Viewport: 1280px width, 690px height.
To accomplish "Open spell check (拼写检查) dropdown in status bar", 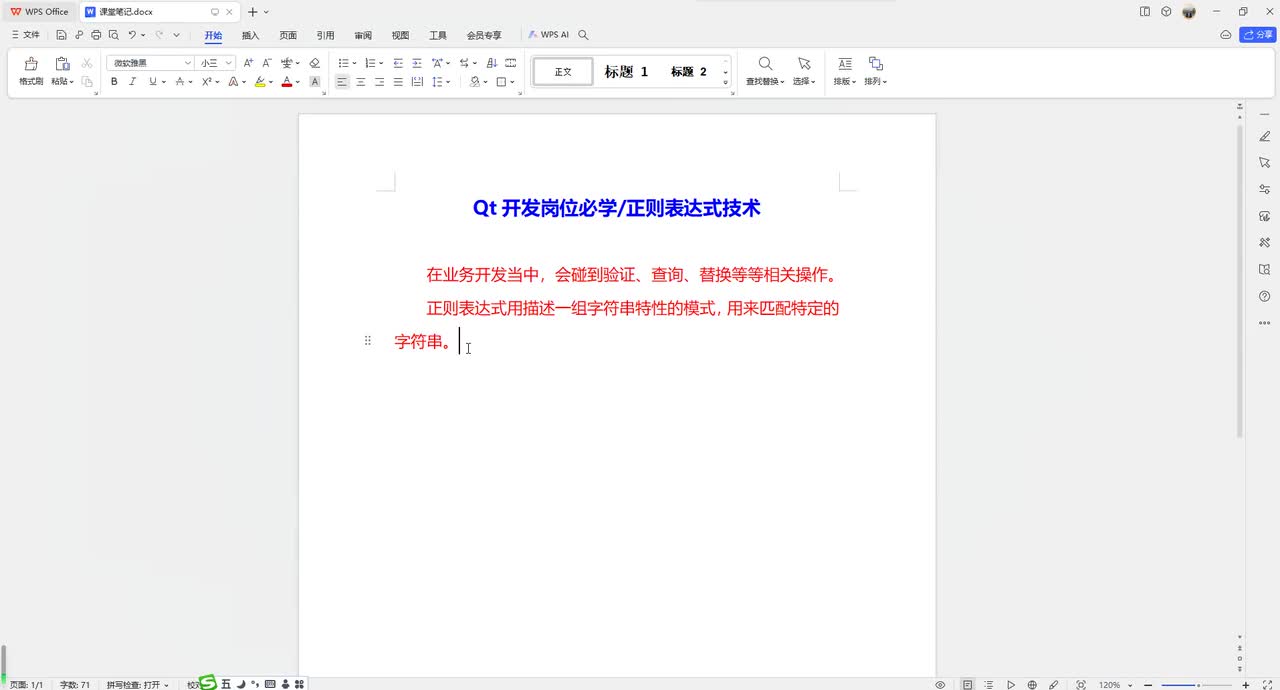I will [x=138, y=685].
